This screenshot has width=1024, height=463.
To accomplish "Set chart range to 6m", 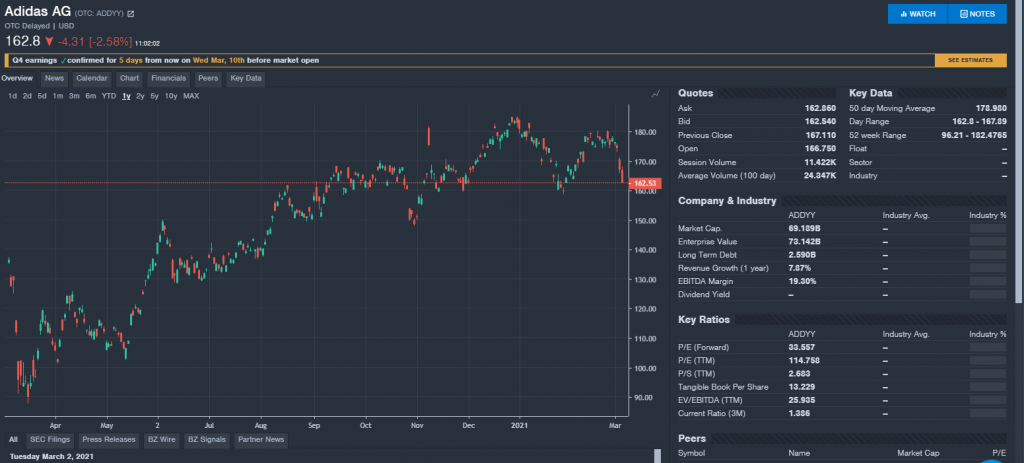I will coord(91,96).
